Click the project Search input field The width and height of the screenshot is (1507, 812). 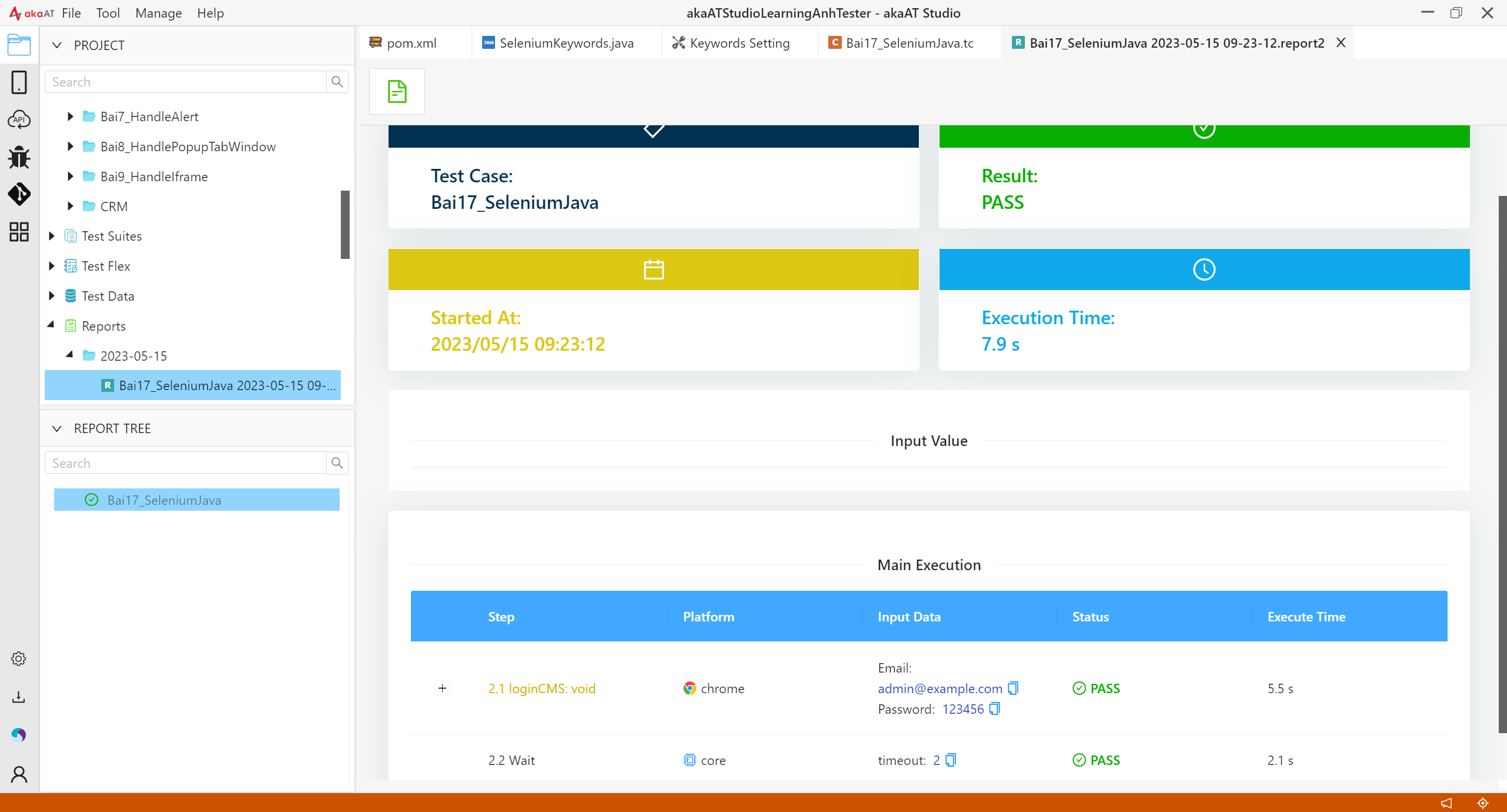pos(186,82)
